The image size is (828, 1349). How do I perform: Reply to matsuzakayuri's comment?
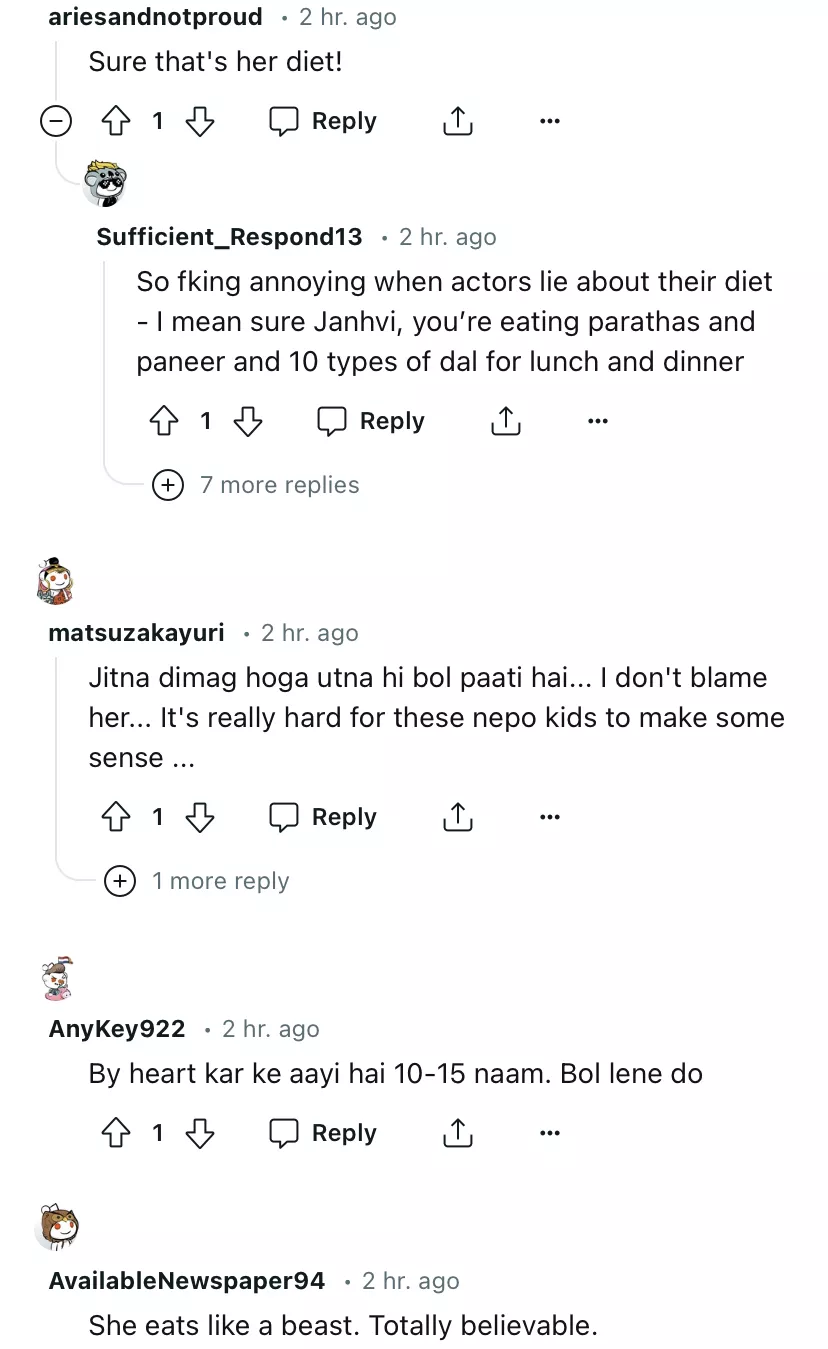click(323, 818)
